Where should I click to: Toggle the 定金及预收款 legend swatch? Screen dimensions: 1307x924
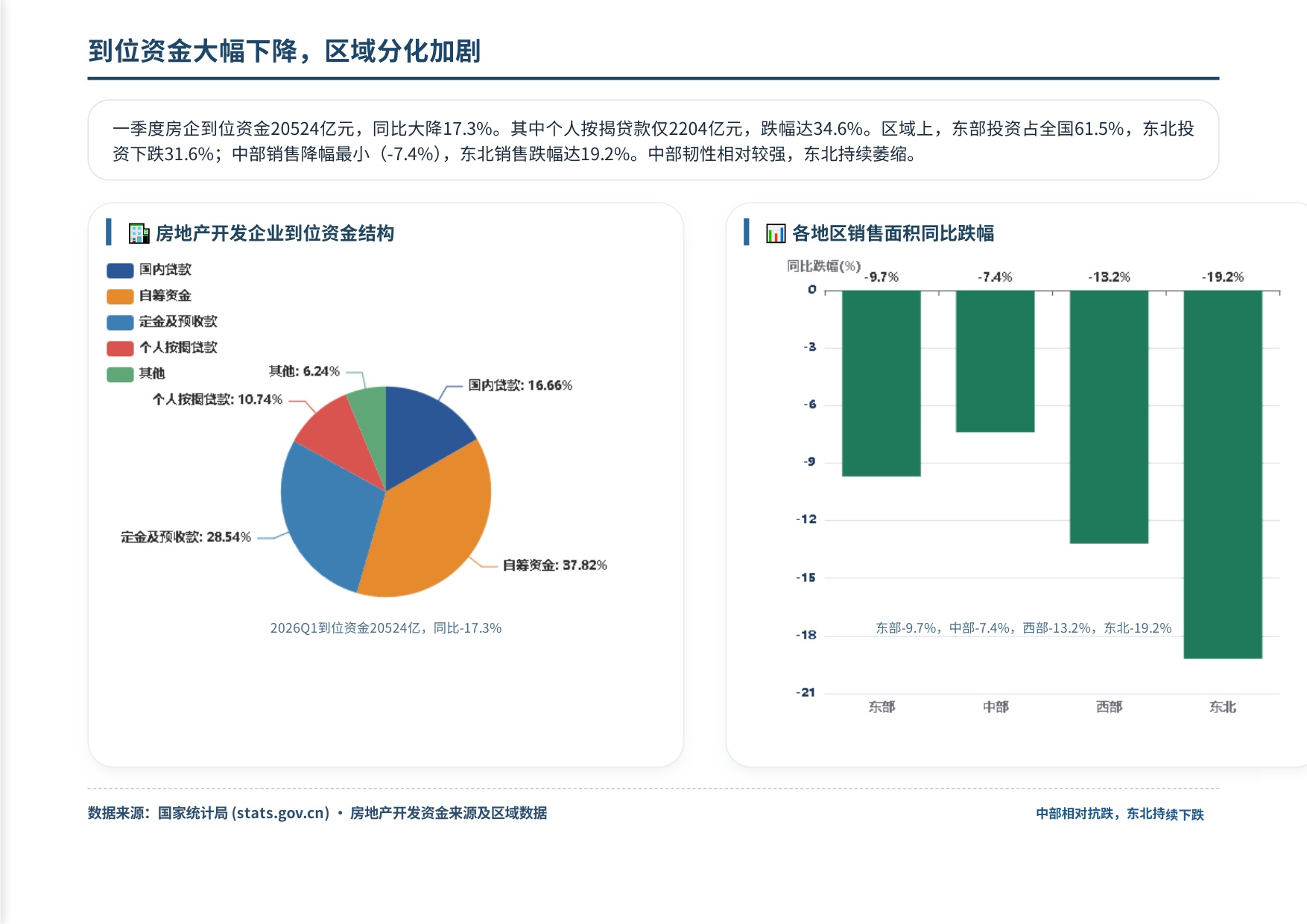click(120, 322)
